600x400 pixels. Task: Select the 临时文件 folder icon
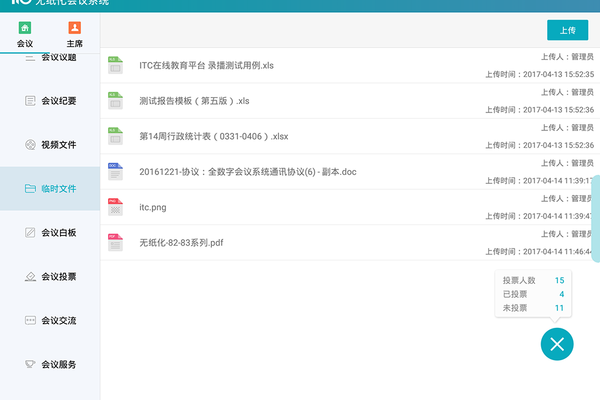(31, 188)
